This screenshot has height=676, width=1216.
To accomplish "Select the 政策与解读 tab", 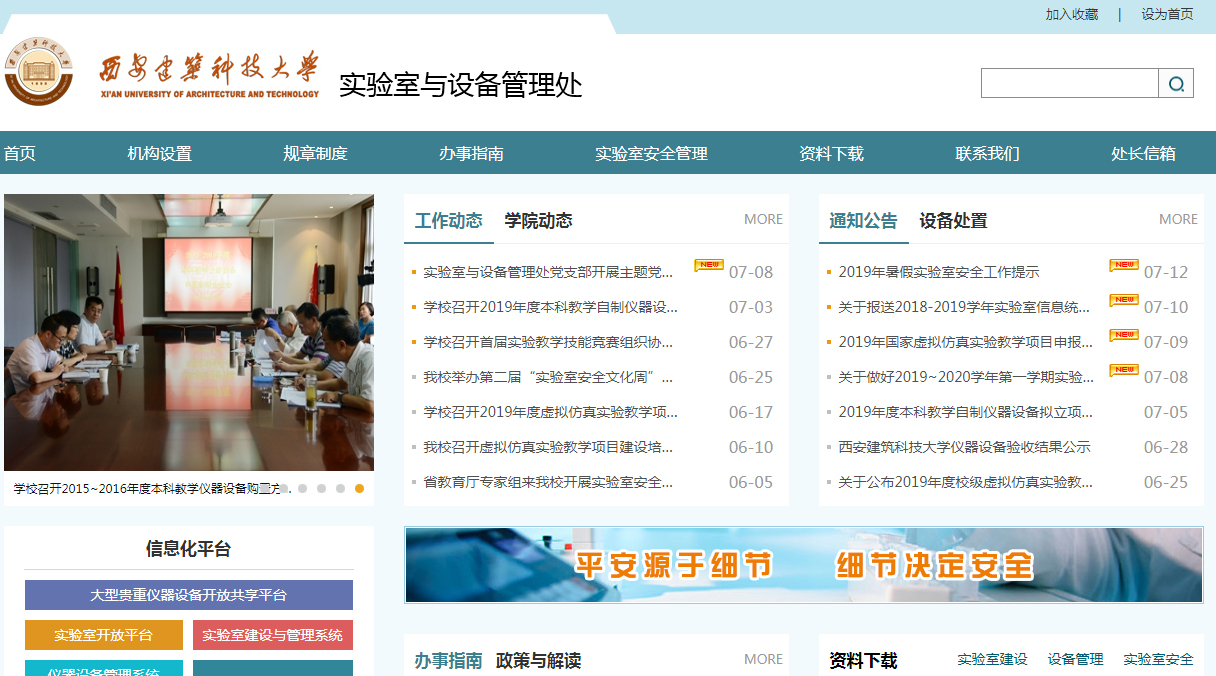I will coord(538,661).
